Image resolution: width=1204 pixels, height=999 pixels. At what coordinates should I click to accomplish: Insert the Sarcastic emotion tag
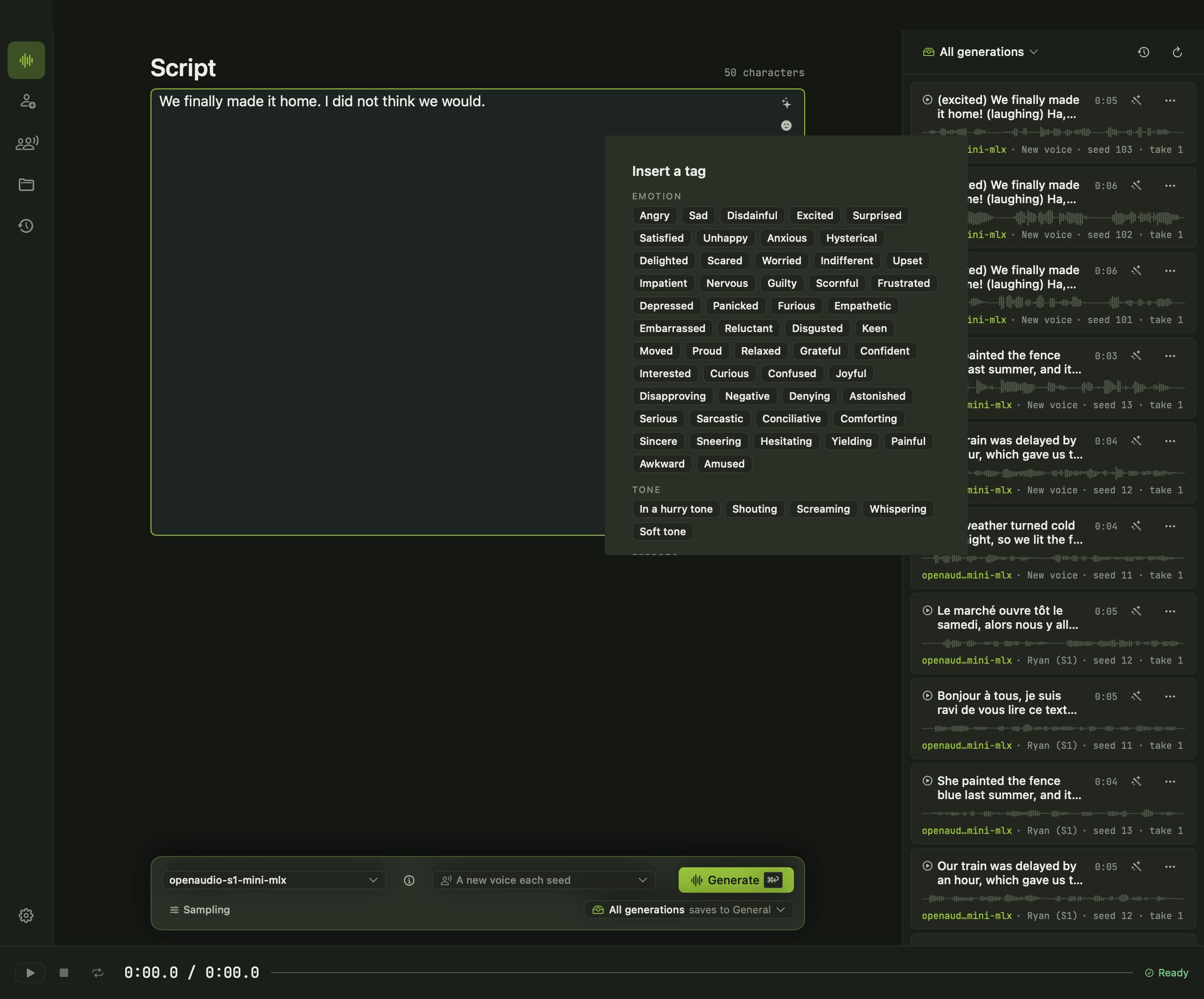pyautogui.click(x=720, y=419)
